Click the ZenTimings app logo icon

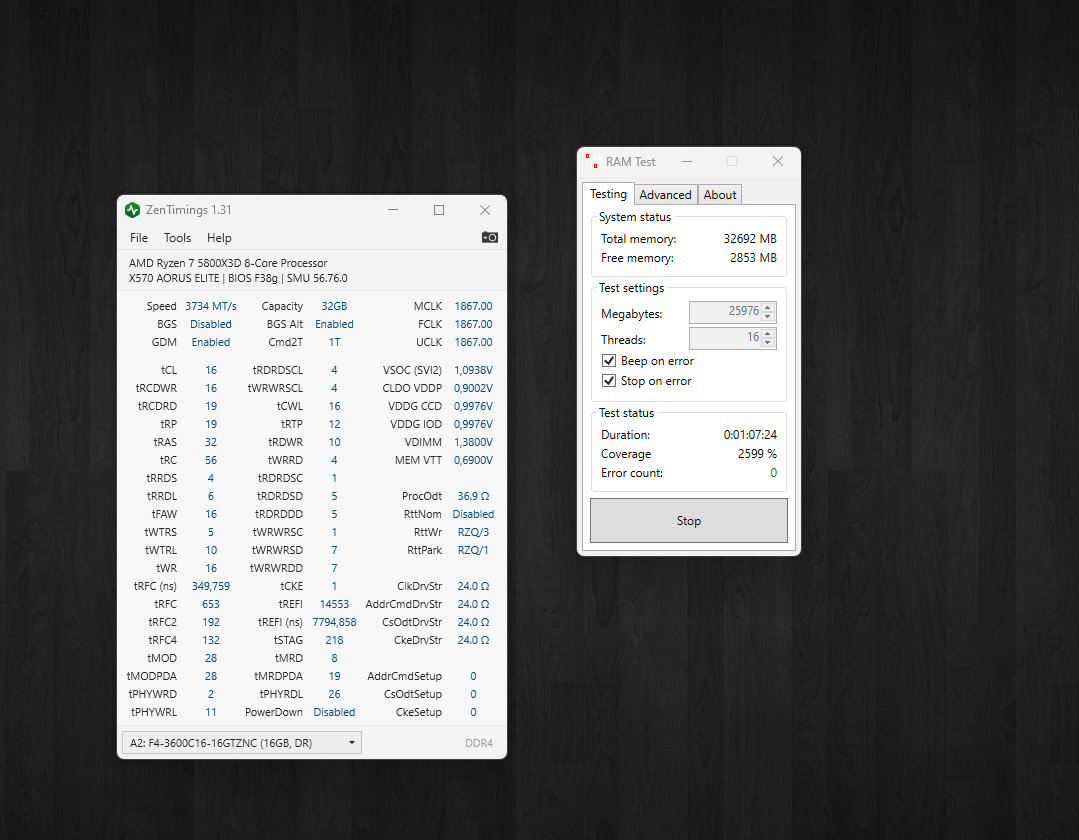coord(133,210)
